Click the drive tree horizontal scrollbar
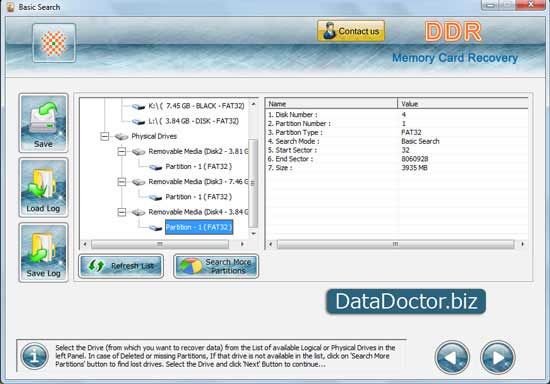The height and width of the screenshot is (384, 550). pos(163,244)
